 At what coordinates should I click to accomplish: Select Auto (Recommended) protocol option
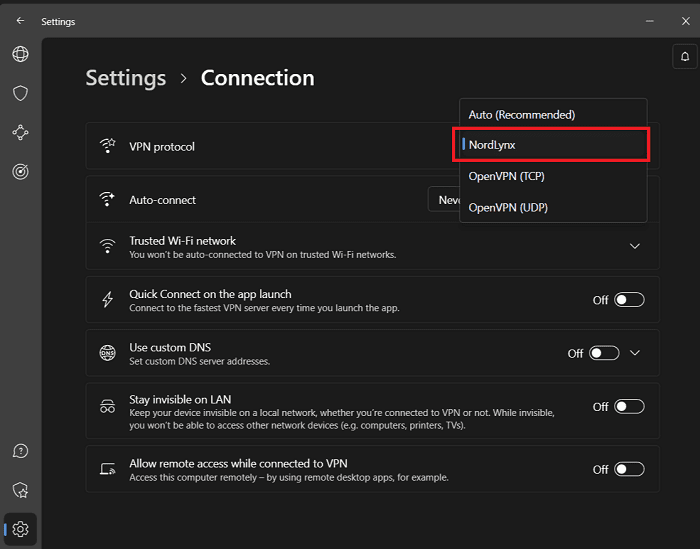553,115
